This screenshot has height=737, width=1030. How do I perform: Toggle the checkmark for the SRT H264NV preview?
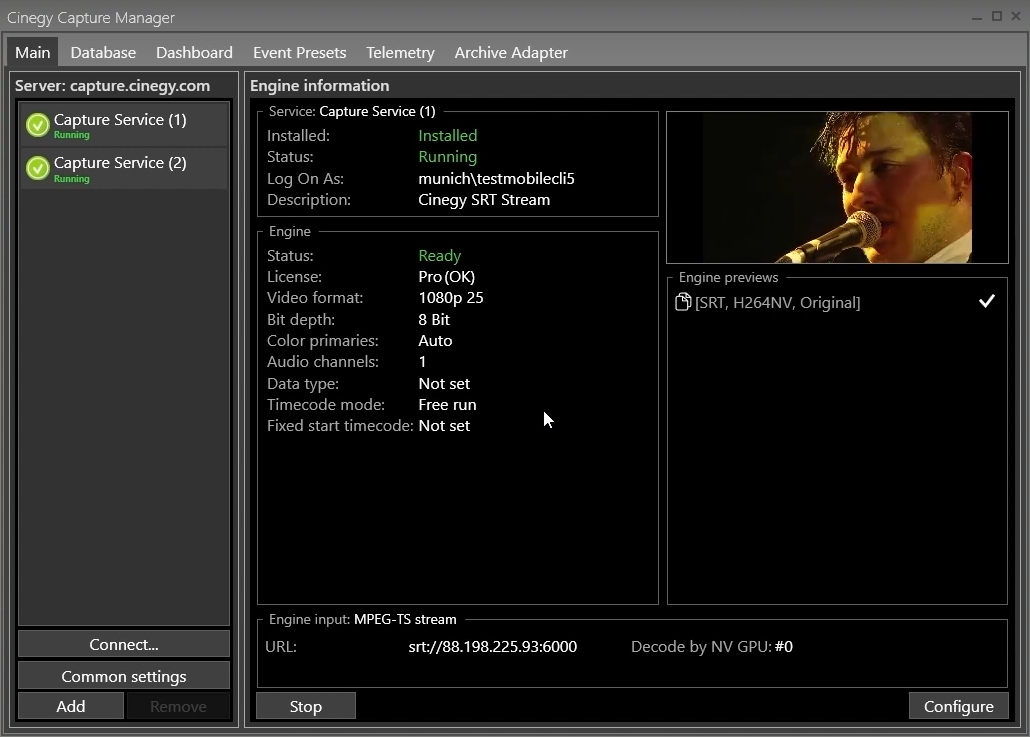tap(987, 301)
